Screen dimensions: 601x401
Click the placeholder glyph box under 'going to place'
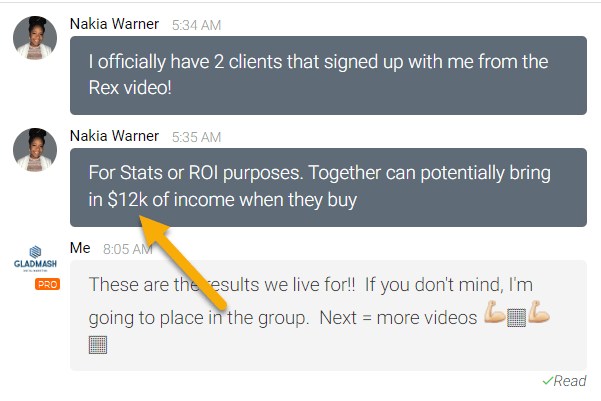(98, 345)
